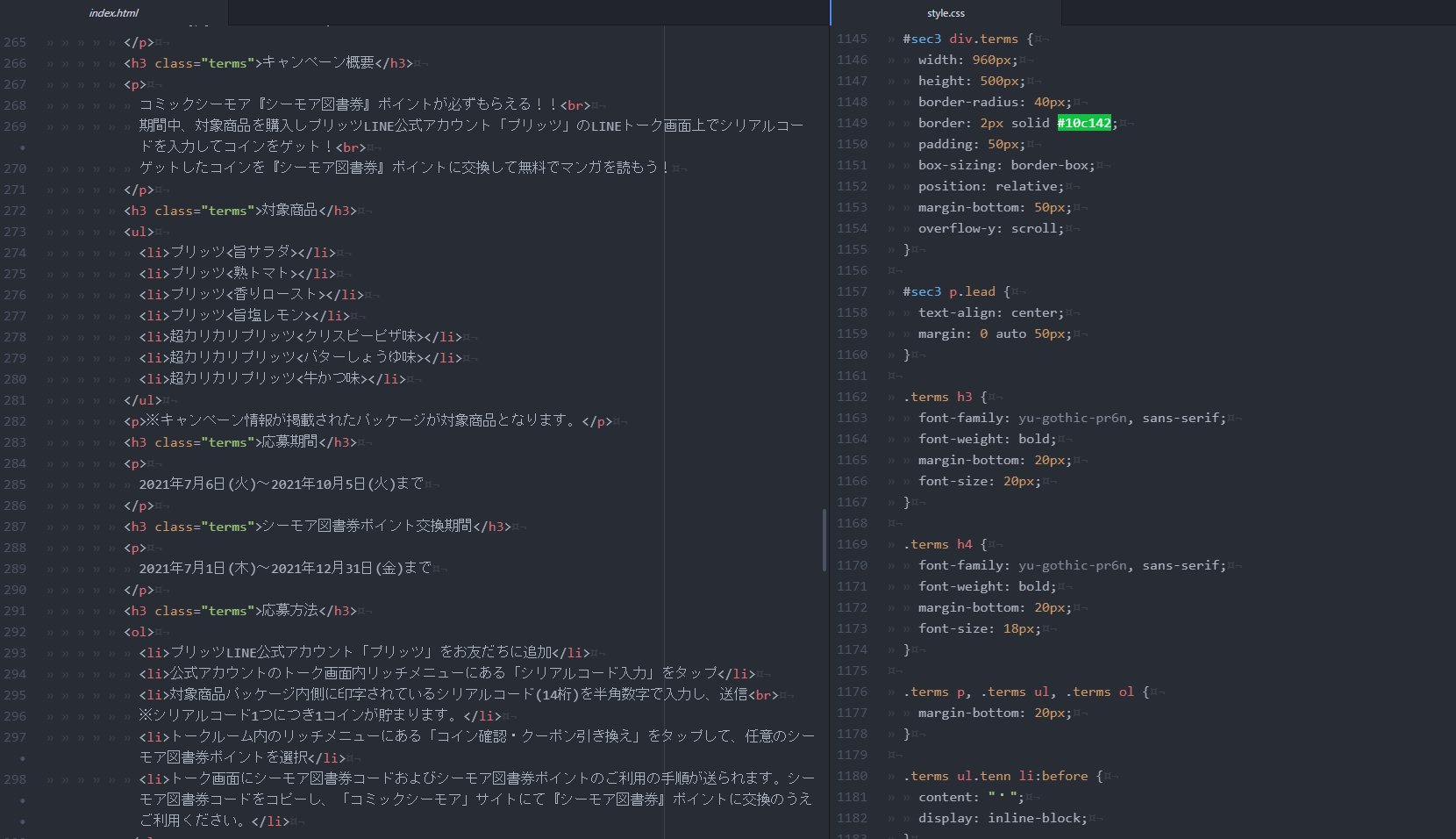Click the opening <ol> tag on line 292
Image resolution: width=1456 pixels, height=839 pixels.
(139, 632)
